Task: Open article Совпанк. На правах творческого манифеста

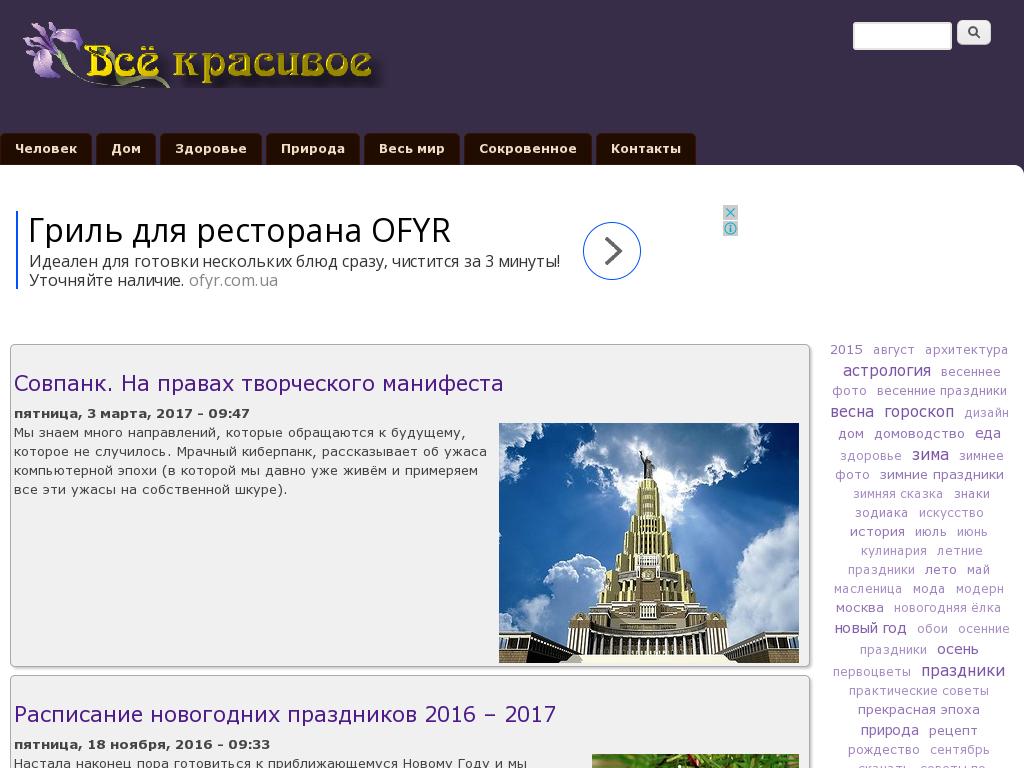Action: 259,383
